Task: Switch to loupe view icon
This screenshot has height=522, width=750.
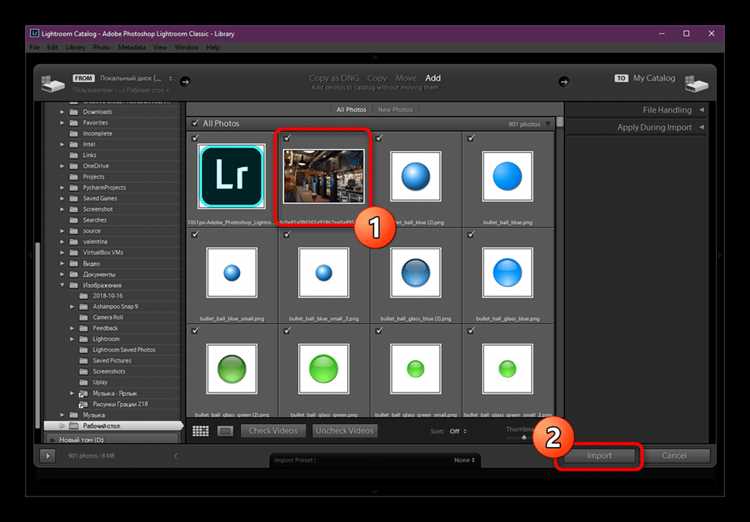Action: coord(225,431)
